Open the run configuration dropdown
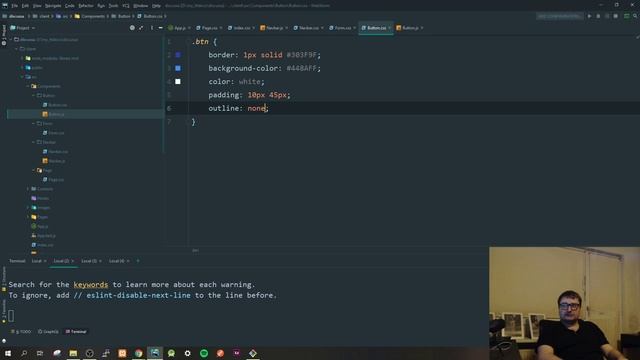 pos(560,16)
